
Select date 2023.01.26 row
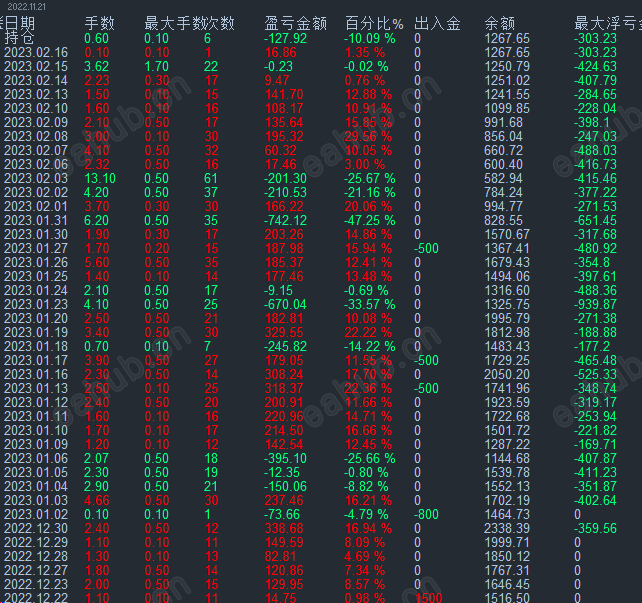coord(36,262)
